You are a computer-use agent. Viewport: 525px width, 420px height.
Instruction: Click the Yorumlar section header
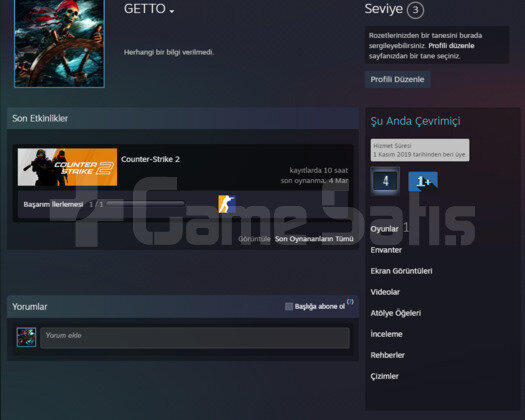[29, 307]
